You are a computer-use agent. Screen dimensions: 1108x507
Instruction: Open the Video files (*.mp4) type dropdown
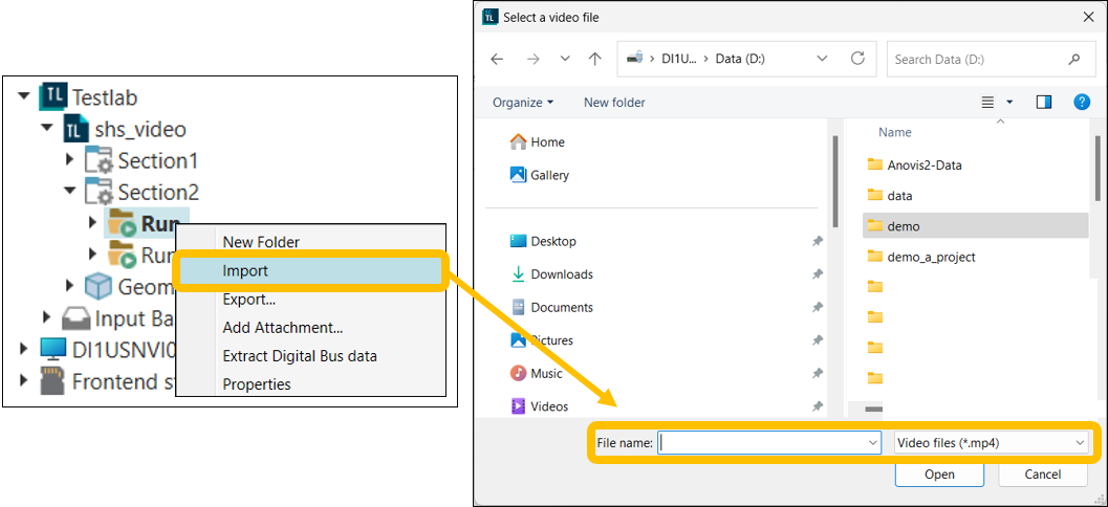coord(990,442)
